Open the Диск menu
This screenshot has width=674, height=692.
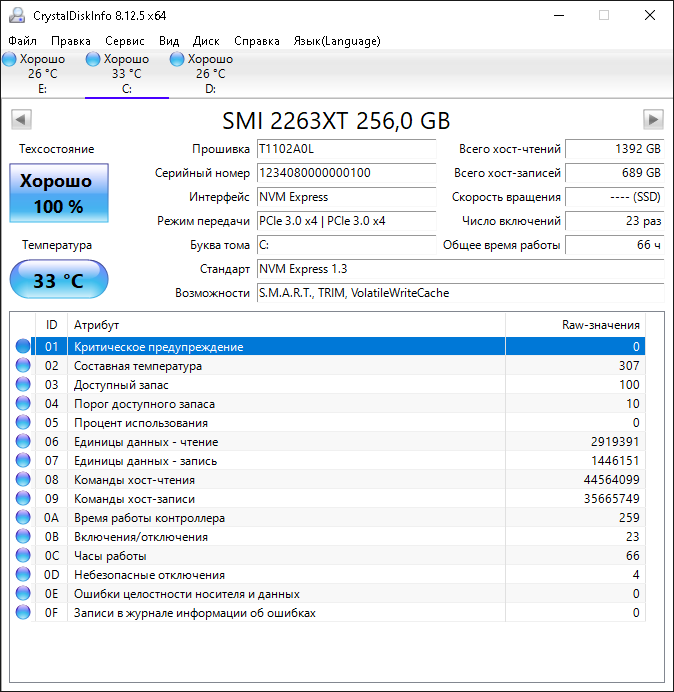click(x=206, y=41)
